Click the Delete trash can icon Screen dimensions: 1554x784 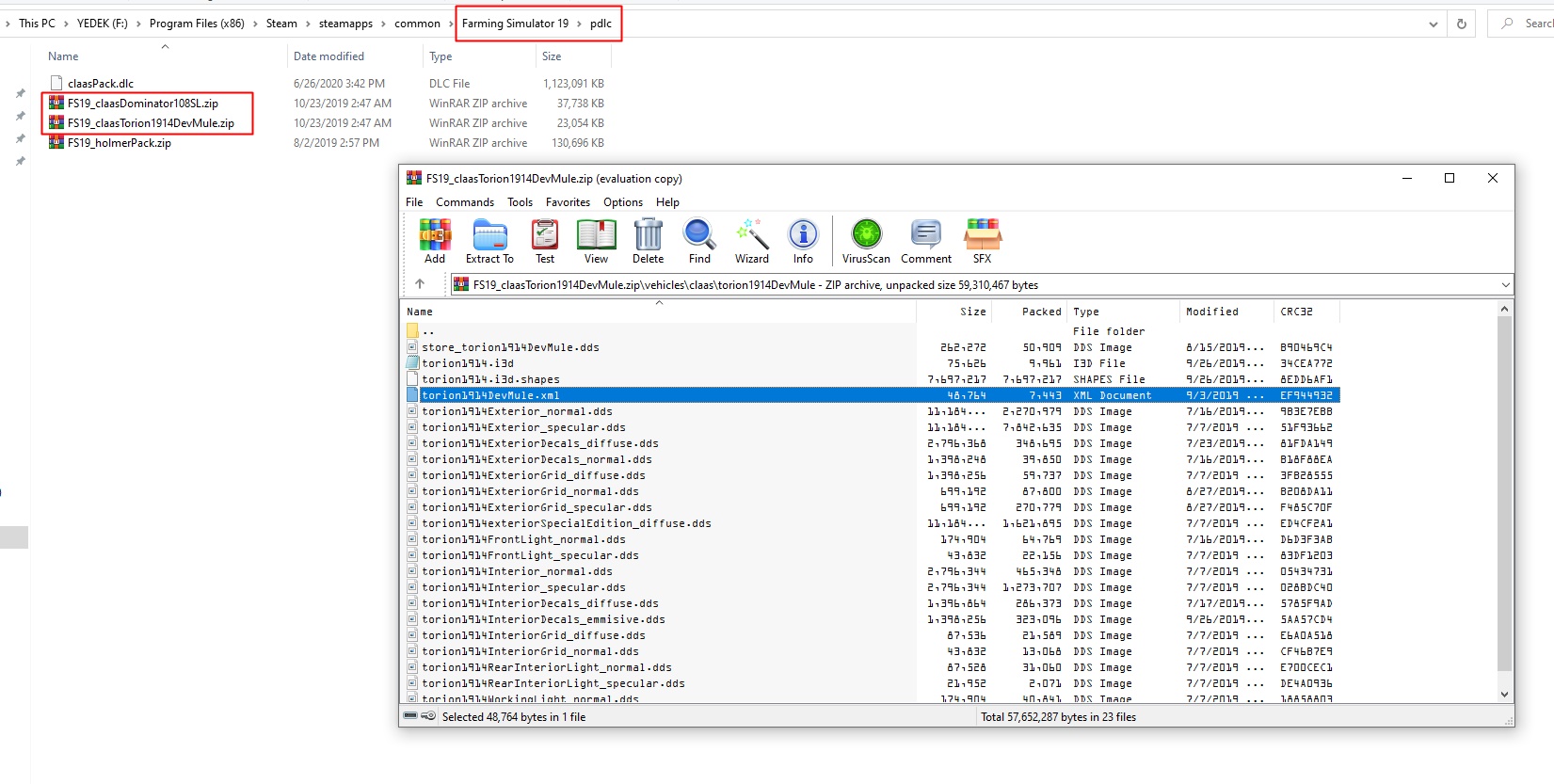pos(648,240)
